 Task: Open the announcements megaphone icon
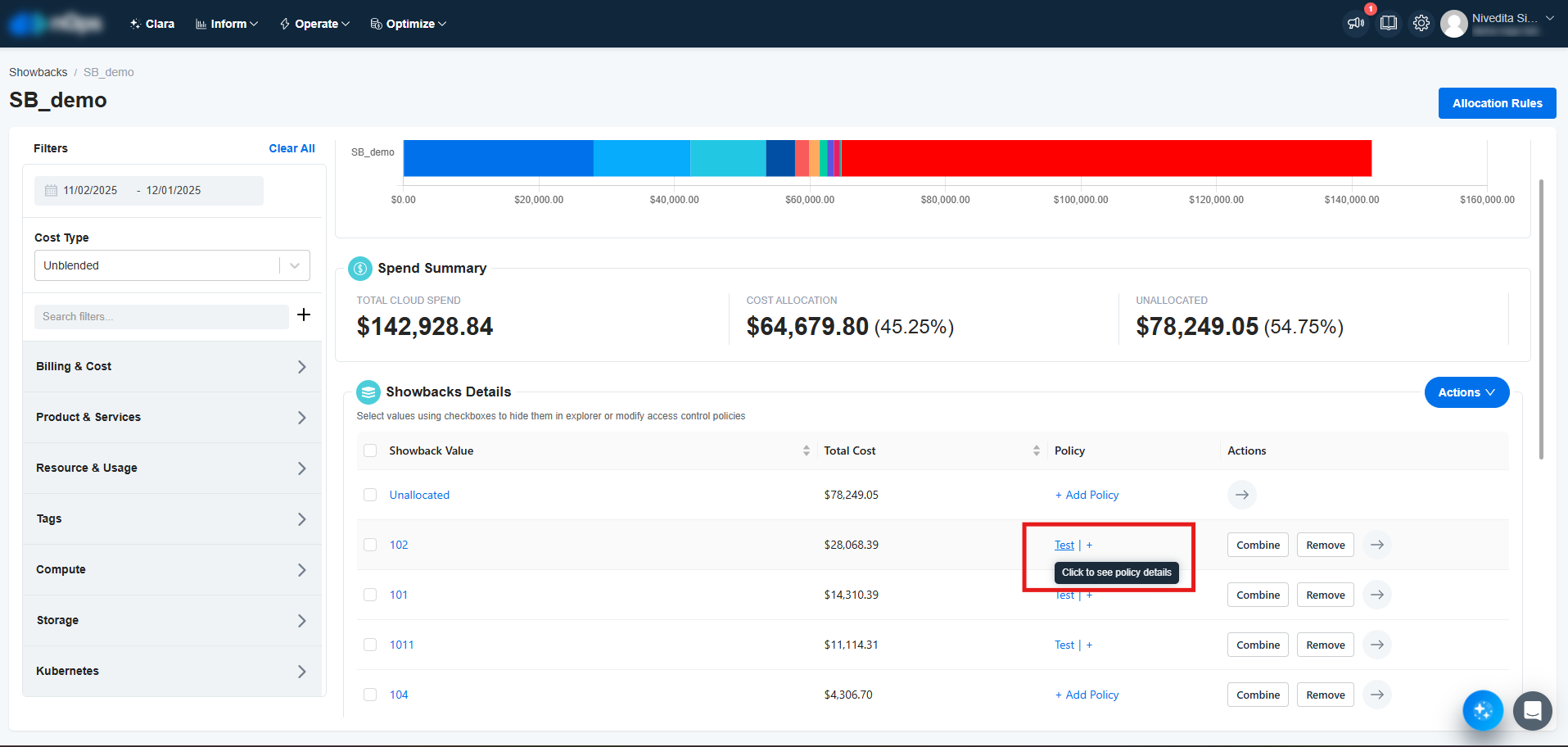pos(1356,23)
